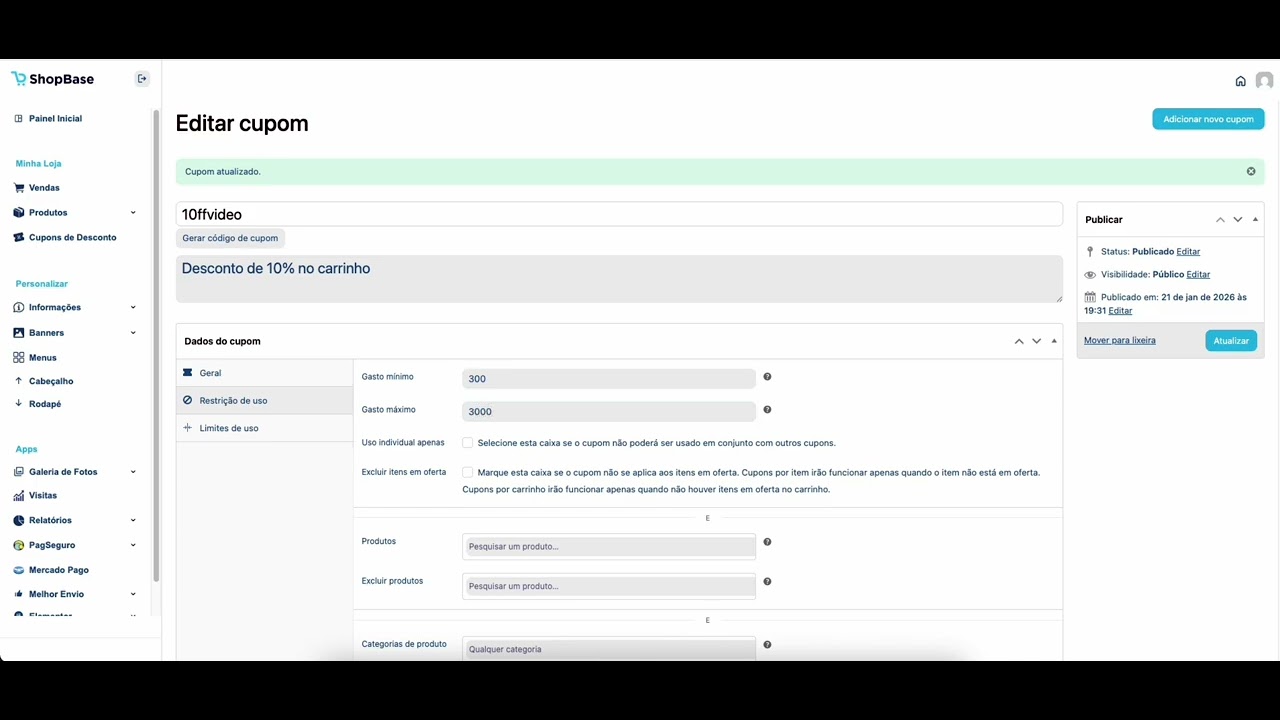Move Dados do cupom panel up
This screenshot has height=720, width=1280.
(1019, 341)
